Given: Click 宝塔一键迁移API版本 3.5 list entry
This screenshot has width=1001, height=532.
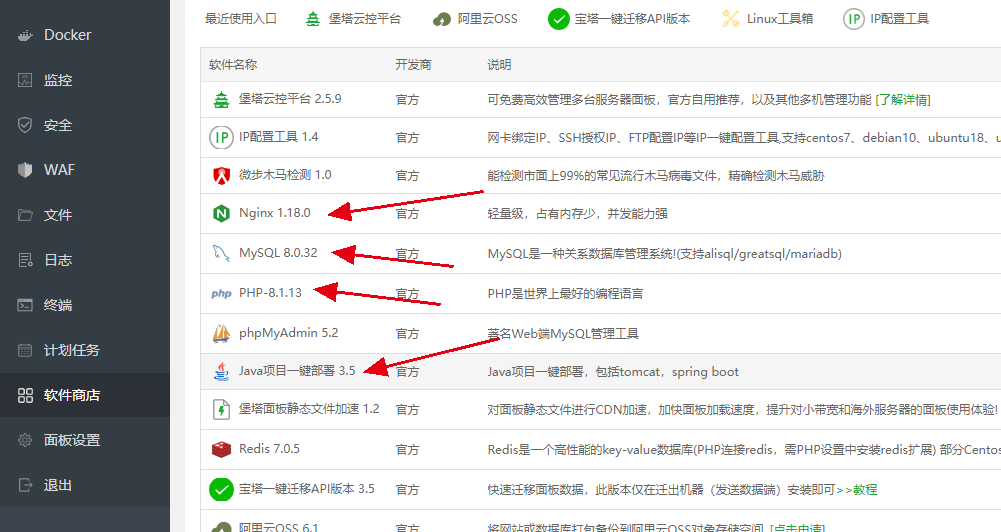Looking at the screenshot, I should (306, 489).
